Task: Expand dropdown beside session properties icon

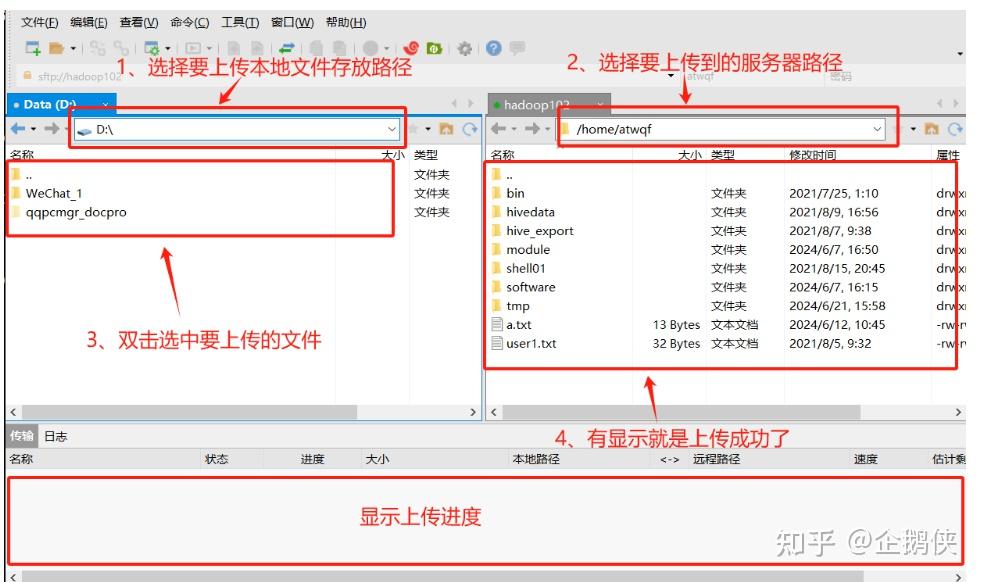Action: tap(168, 48)
